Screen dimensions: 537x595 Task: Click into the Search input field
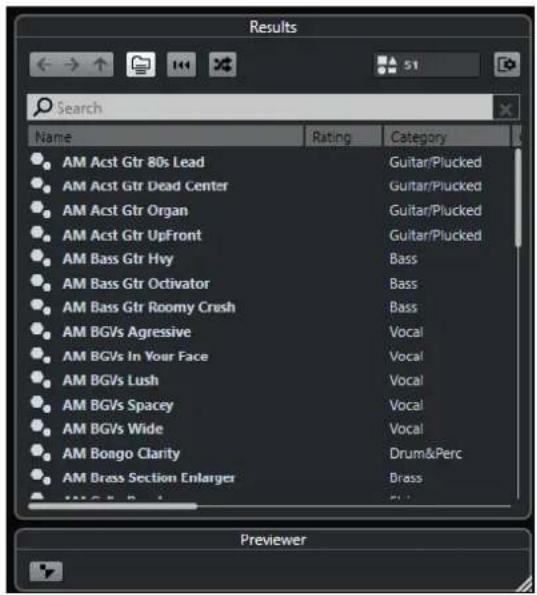click(260, 108)
